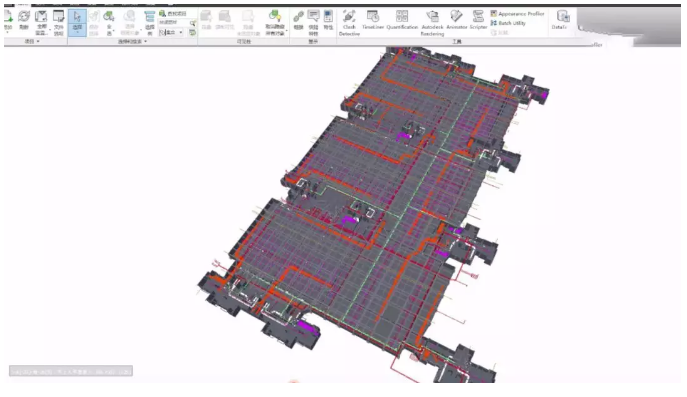Click the Manage Sets icon beside the Sets dropdown

tap(192, 32)
